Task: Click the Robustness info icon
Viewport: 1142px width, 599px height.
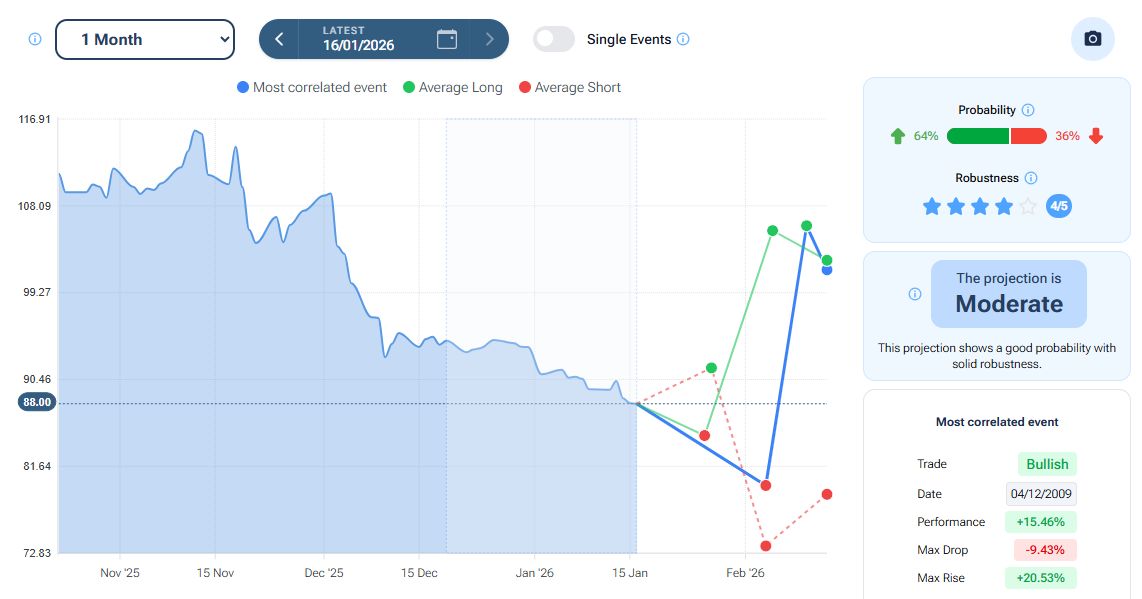Action: [x=1031, y=178]
